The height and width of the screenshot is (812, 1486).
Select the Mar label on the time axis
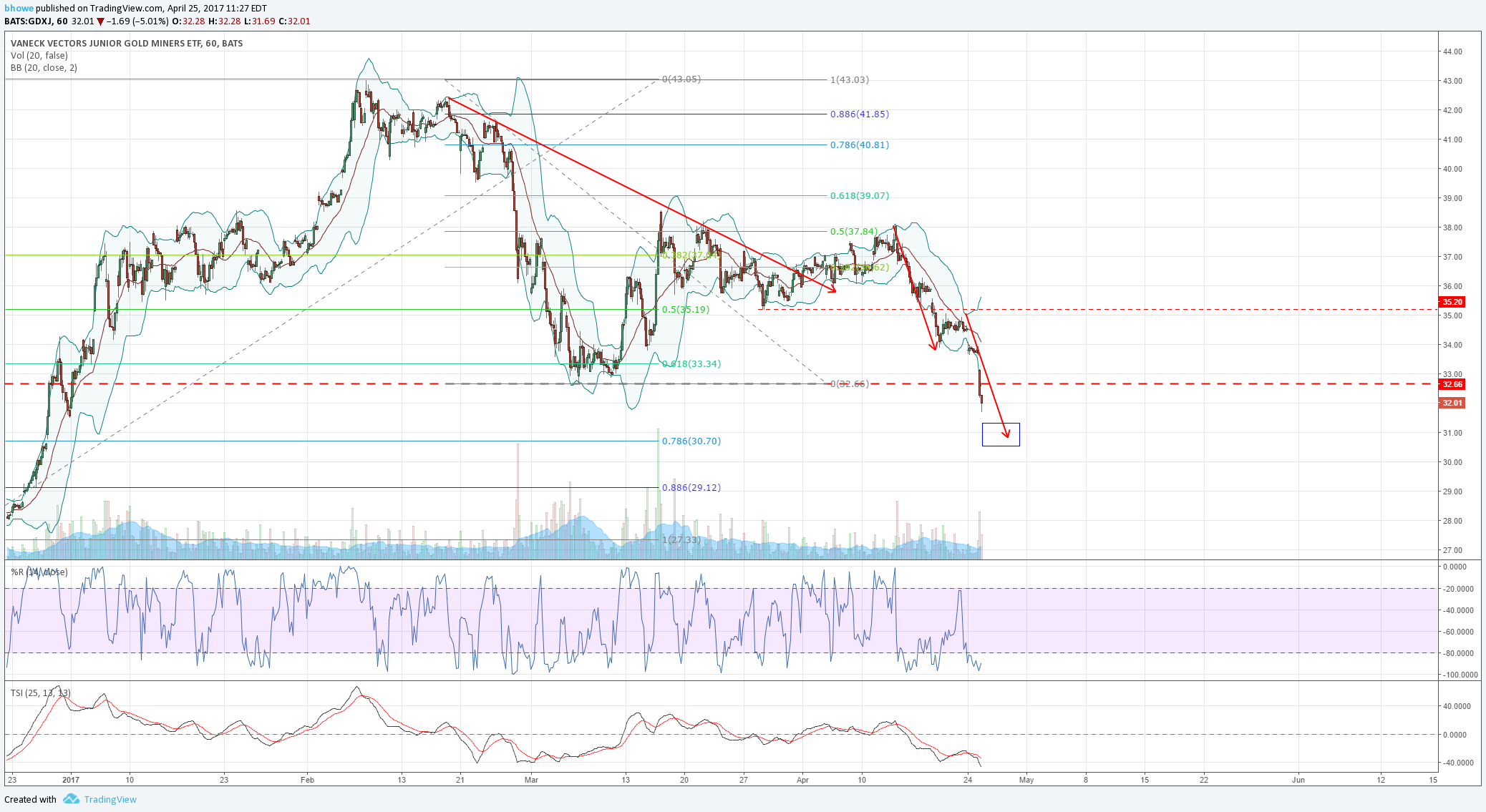pos(531,781)
